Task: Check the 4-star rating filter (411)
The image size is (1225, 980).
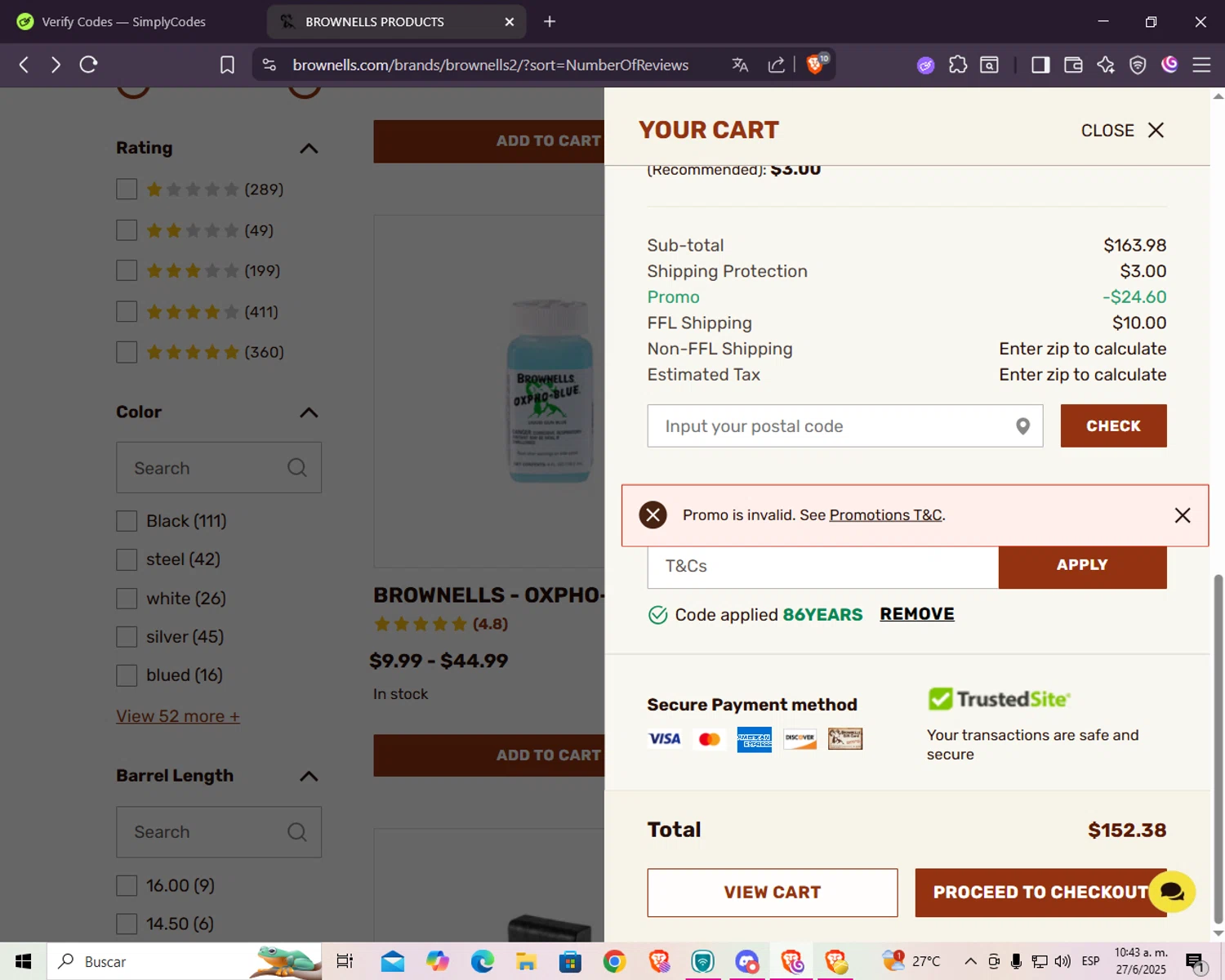Action: coord(127,312)
